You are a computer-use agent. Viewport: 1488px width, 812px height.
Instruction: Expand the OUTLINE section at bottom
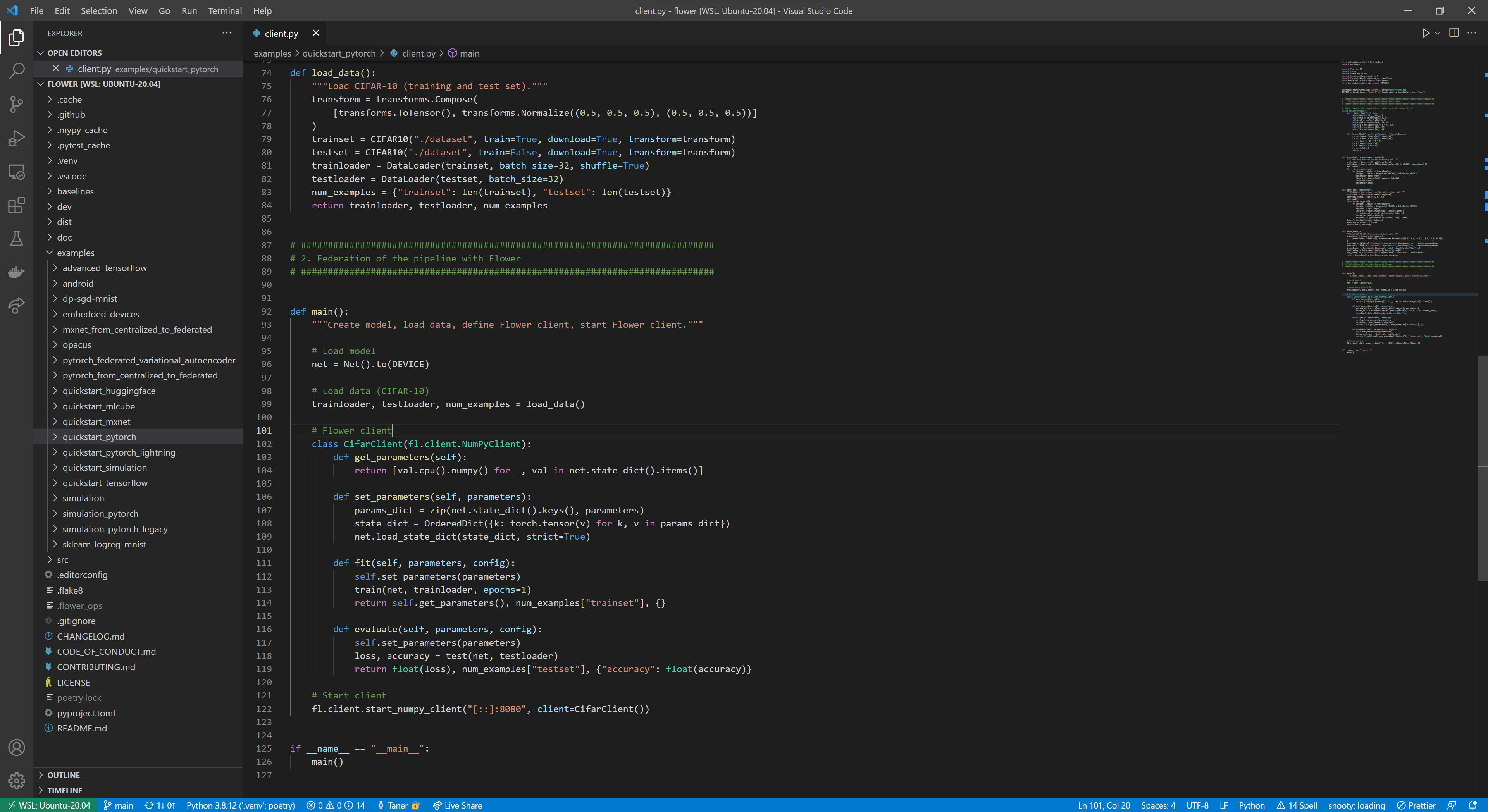click(64, 774)
